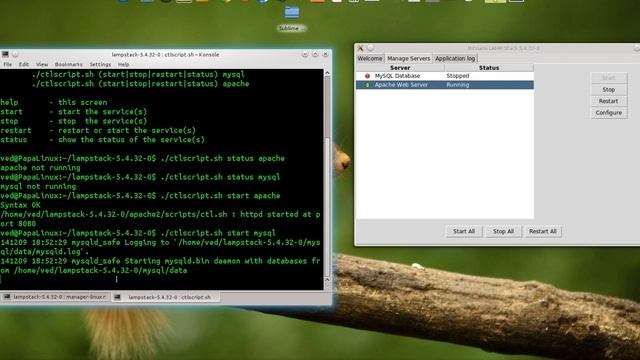Click the Status column header
Screen dimensions: 640x360
[x=489, y=68]
